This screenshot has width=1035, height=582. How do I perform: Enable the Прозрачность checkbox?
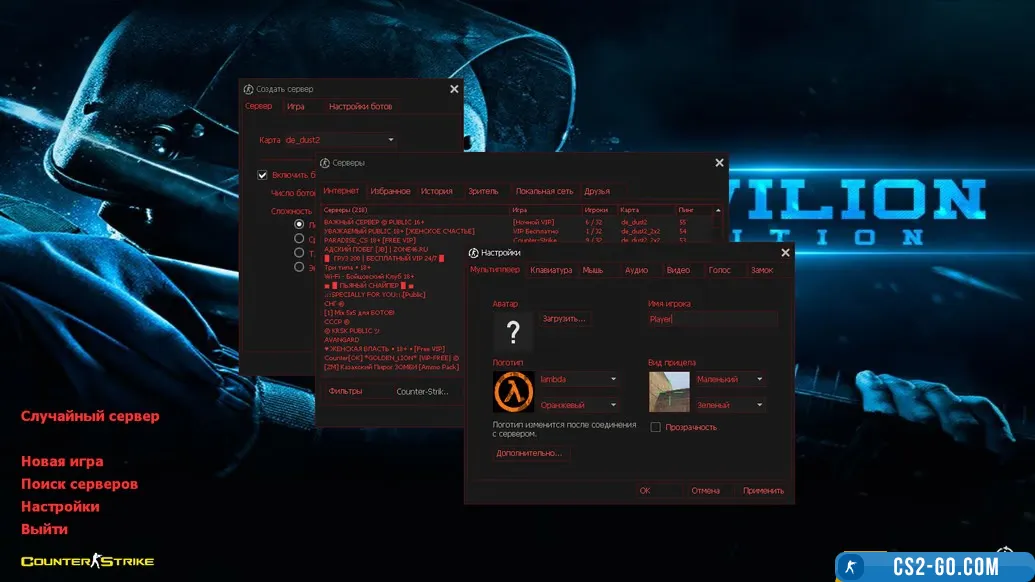pos(656,427)
